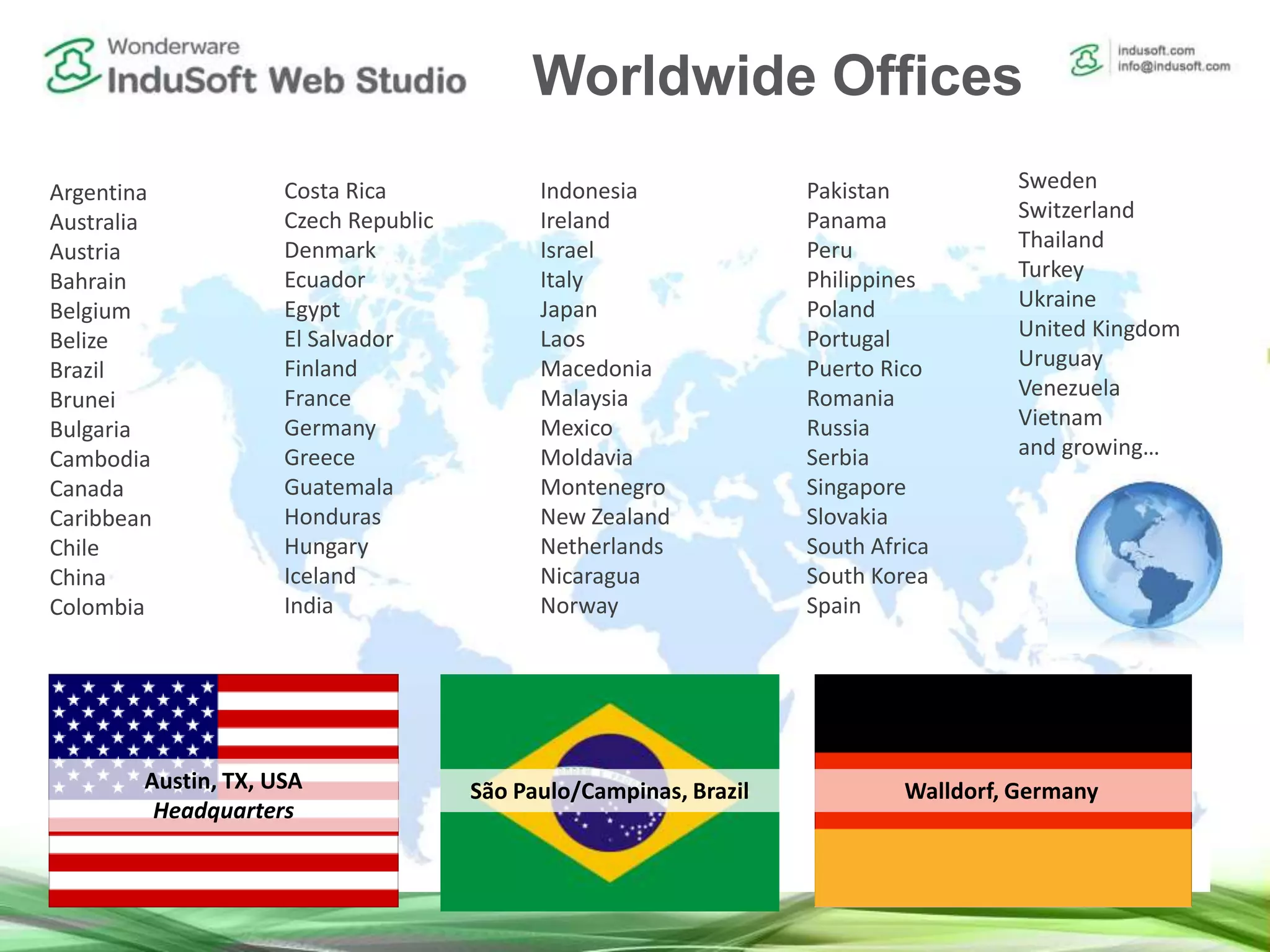The width and height of the screenshot is (1270, 952).
Task: Select Caribbean in the country list
Action: (x=100, y=519)
